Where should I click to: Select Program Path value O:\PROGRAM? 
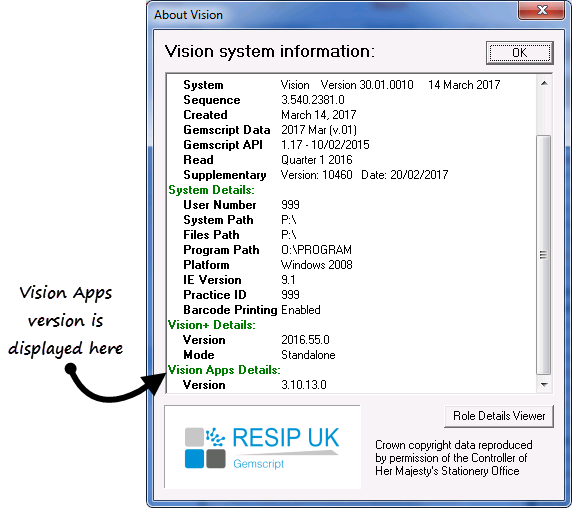316,250
